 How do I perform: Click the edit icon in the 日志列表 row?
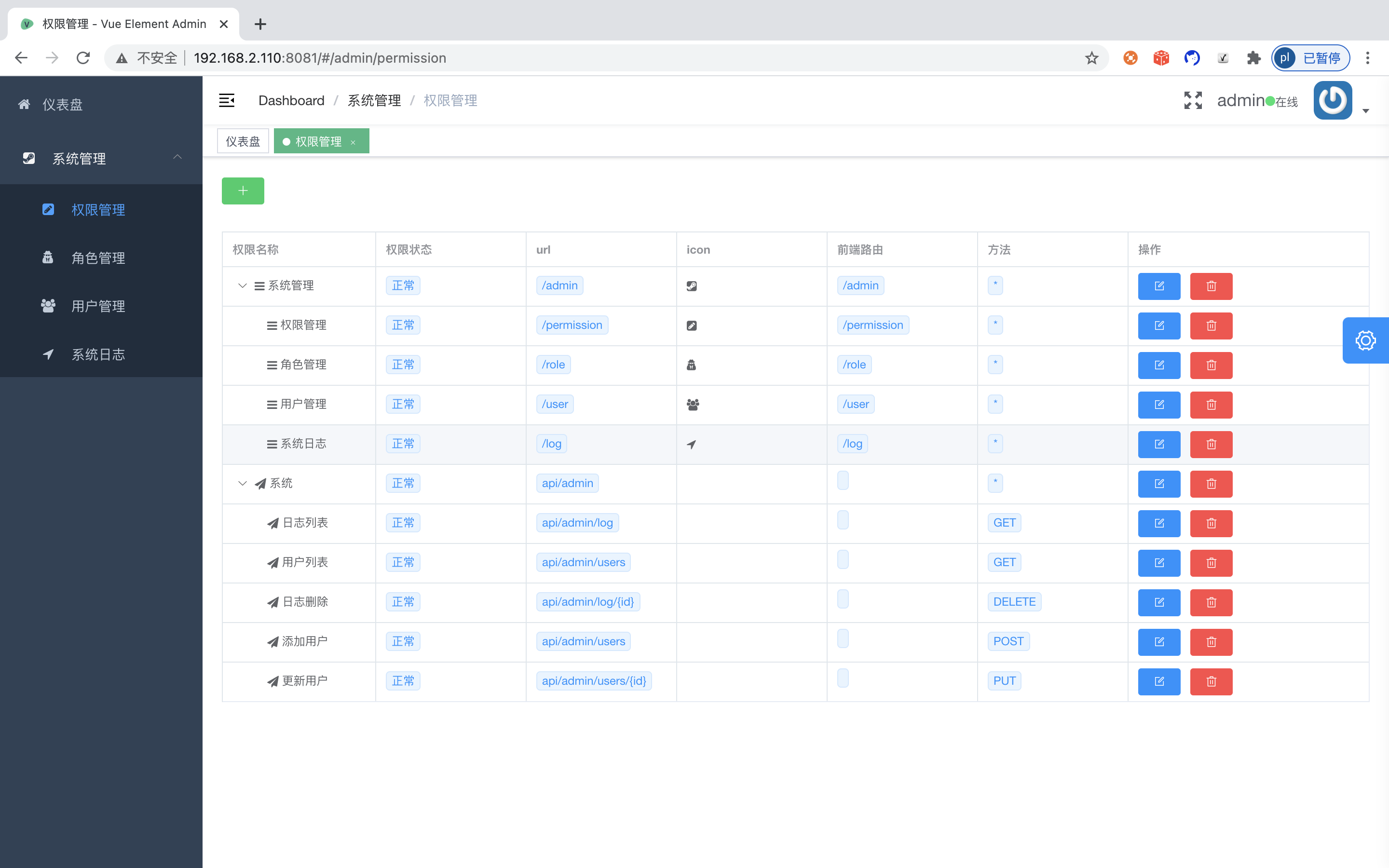pyautogui.click(x=1159, y=523)
